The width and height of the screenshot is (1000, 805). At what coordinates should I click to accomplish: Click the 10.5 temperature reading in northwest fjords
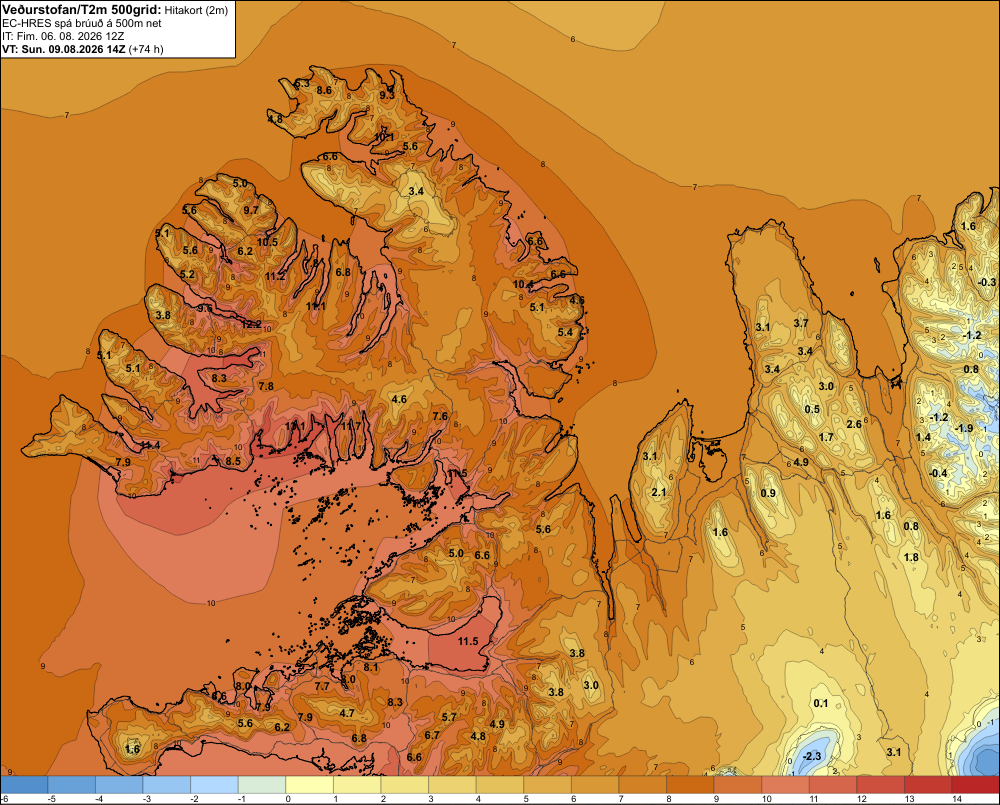click(267, 242)
